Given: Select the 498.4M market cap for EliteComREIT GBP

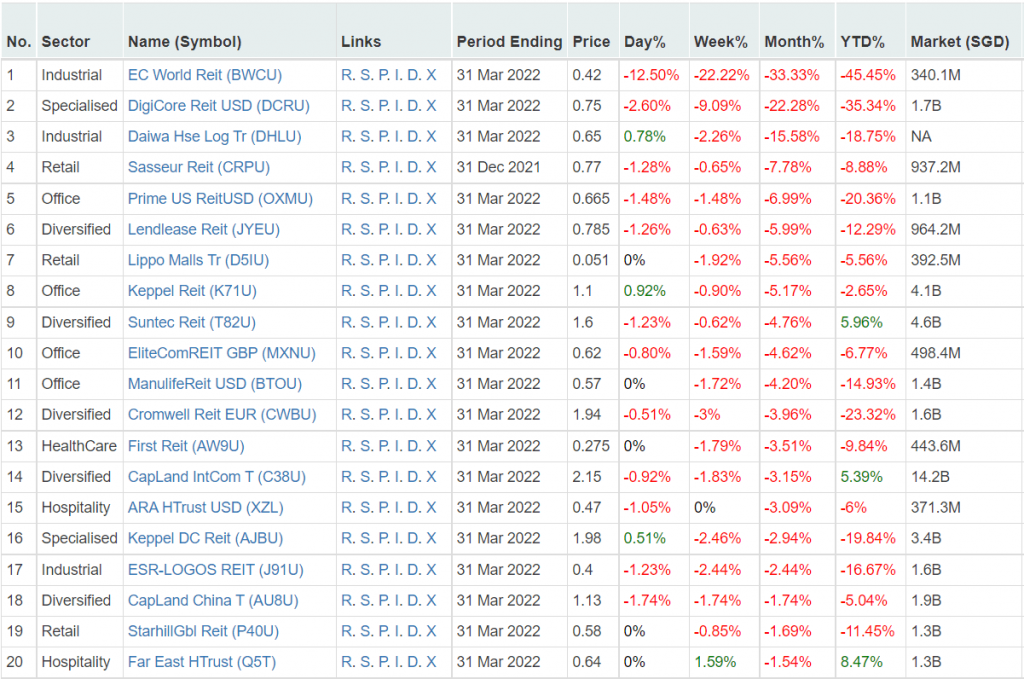Looking at the screenshot, I should (935, 353).
